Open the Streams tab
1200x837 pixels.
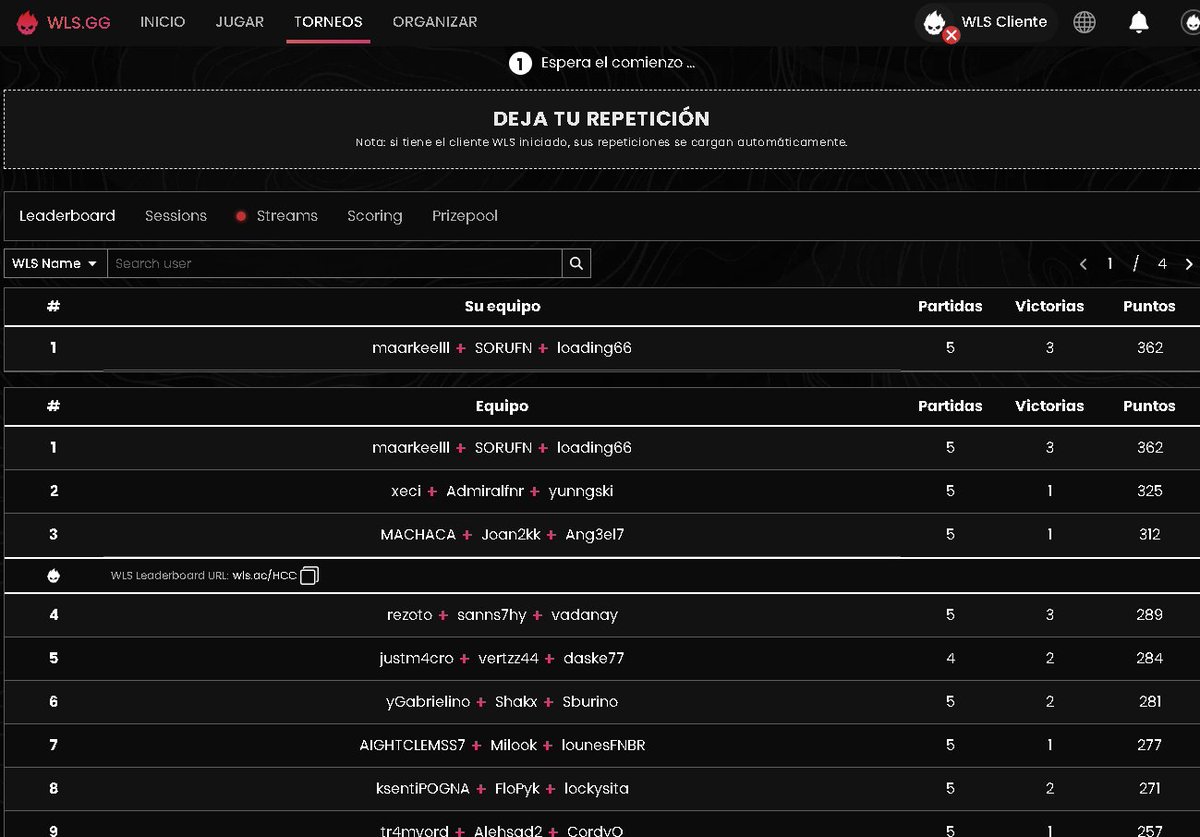(x=277, y=216)
